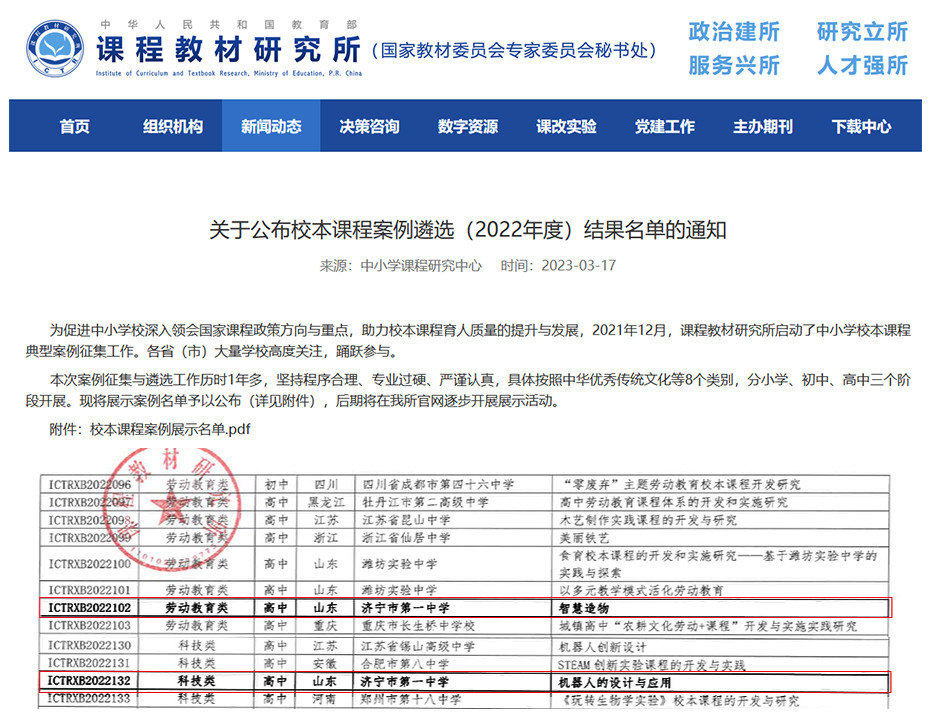The width and height of the screenshot is (931, 723).
Task: Click the 研究立所 slogan
Action: 862,32
